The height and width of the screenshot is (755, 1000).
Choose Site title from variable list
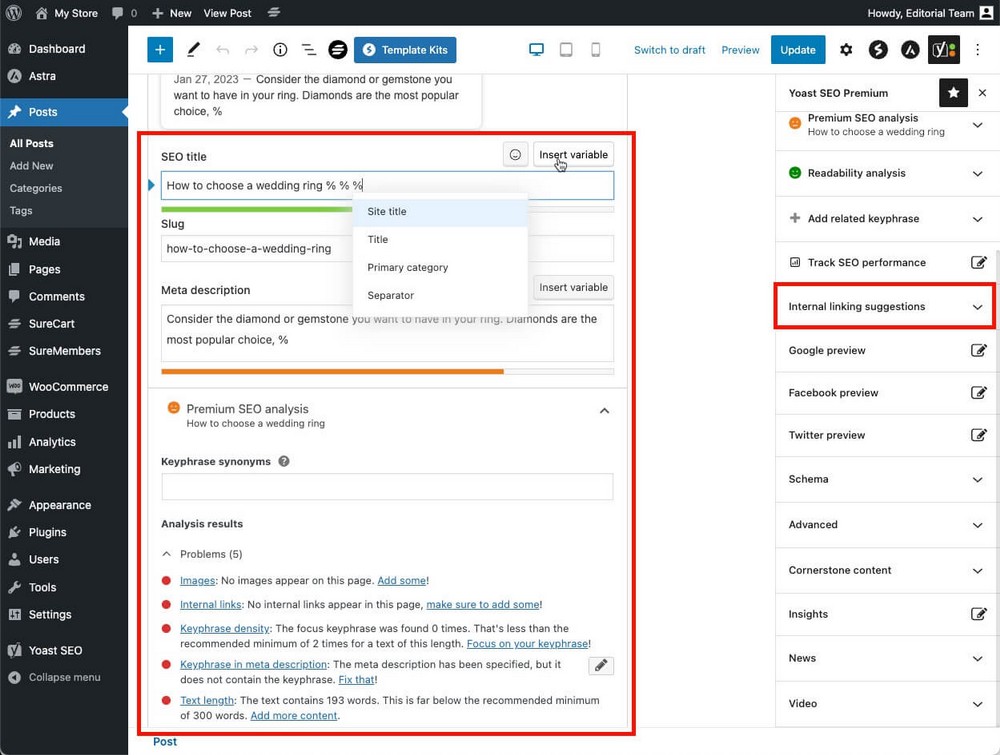click(440, 212)
